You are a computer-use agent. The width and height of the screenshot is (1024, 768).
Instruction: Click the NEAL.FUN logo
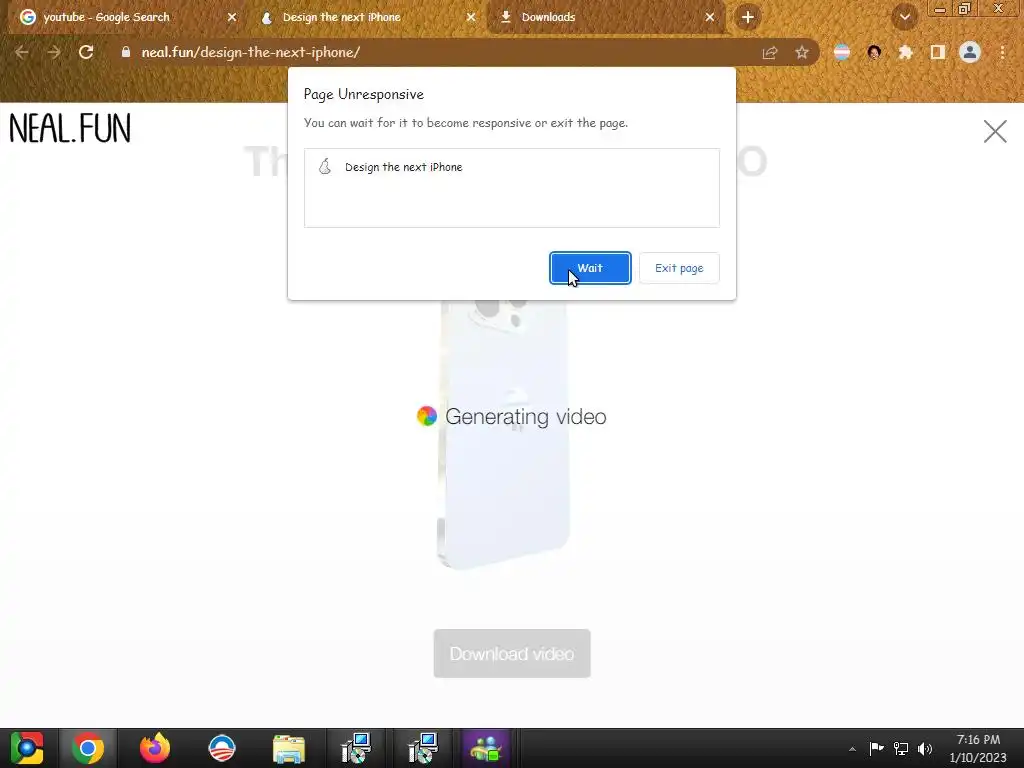(70, 128)
